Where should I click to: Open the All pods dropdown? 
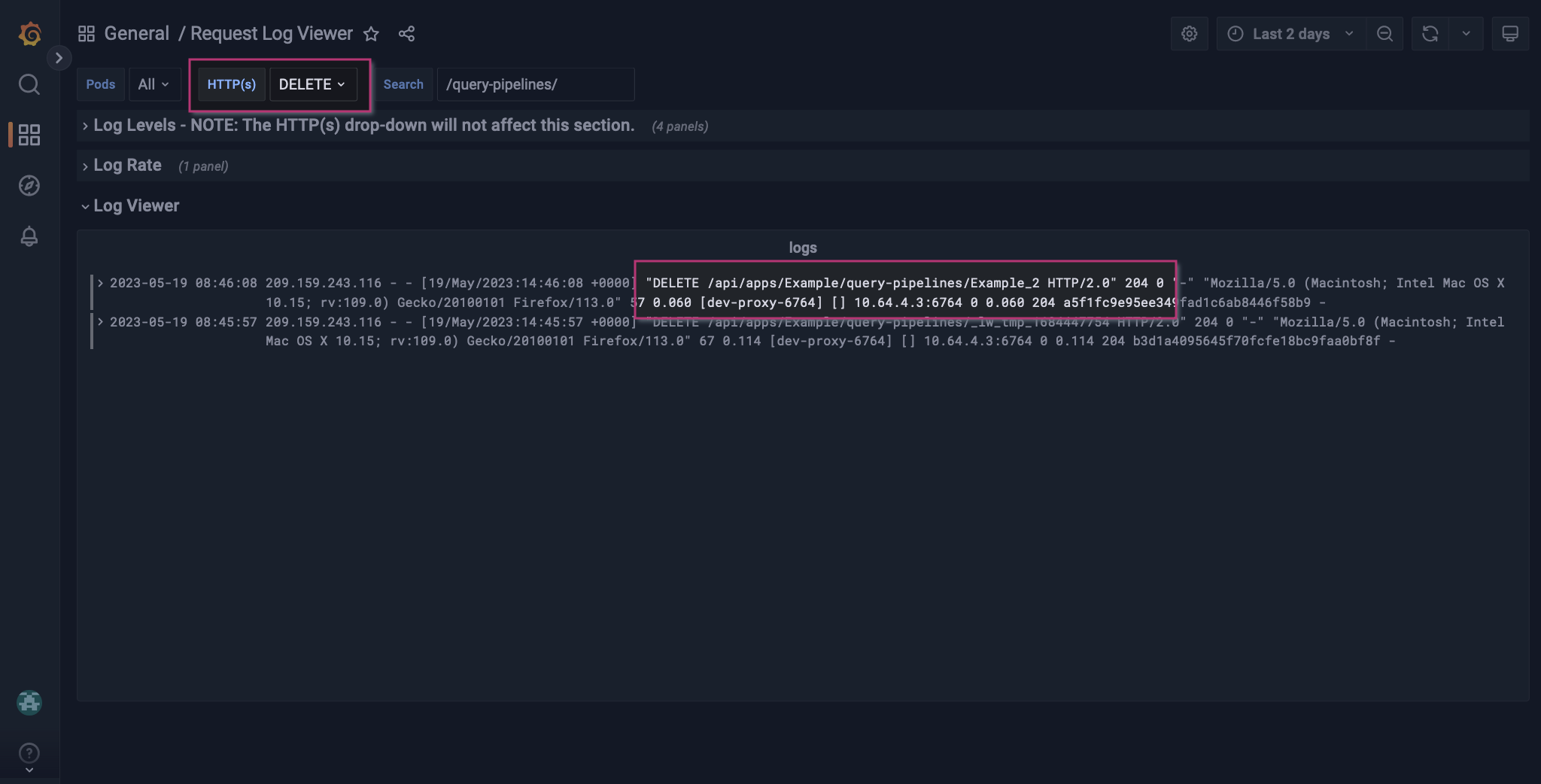155,84
